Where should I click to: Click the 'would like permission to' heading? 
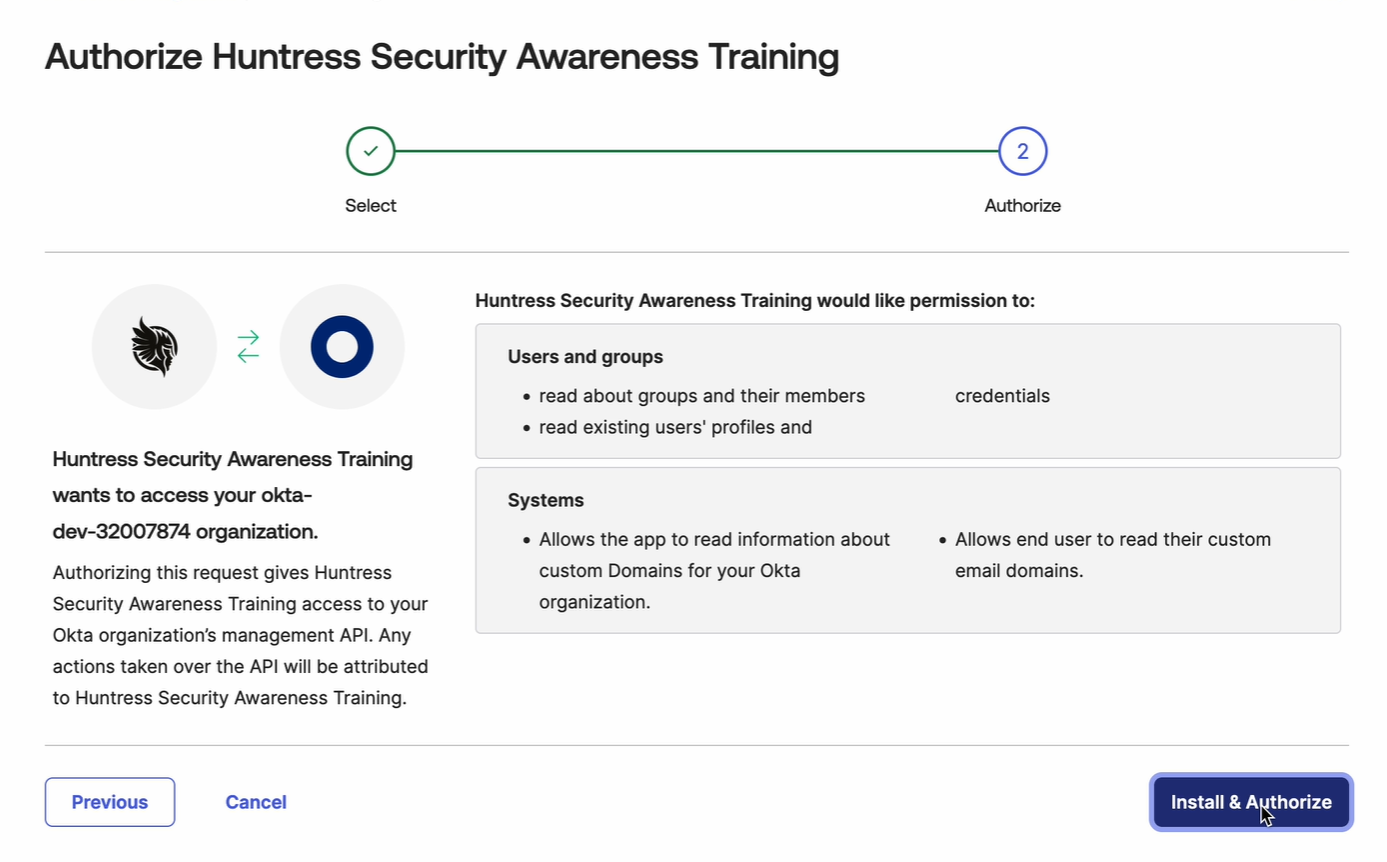coord(755,300)
